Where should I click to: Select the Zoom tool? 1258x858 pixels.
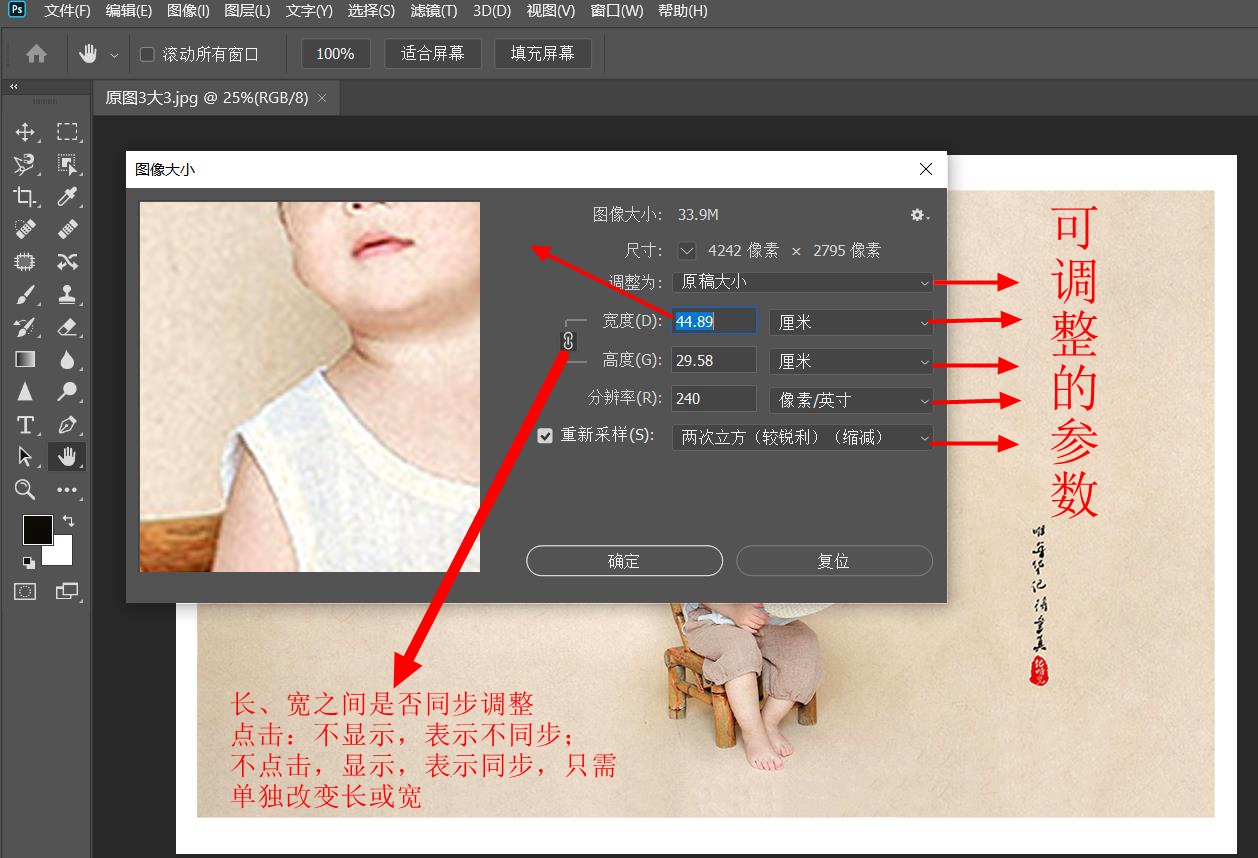[x=25, y=489]
